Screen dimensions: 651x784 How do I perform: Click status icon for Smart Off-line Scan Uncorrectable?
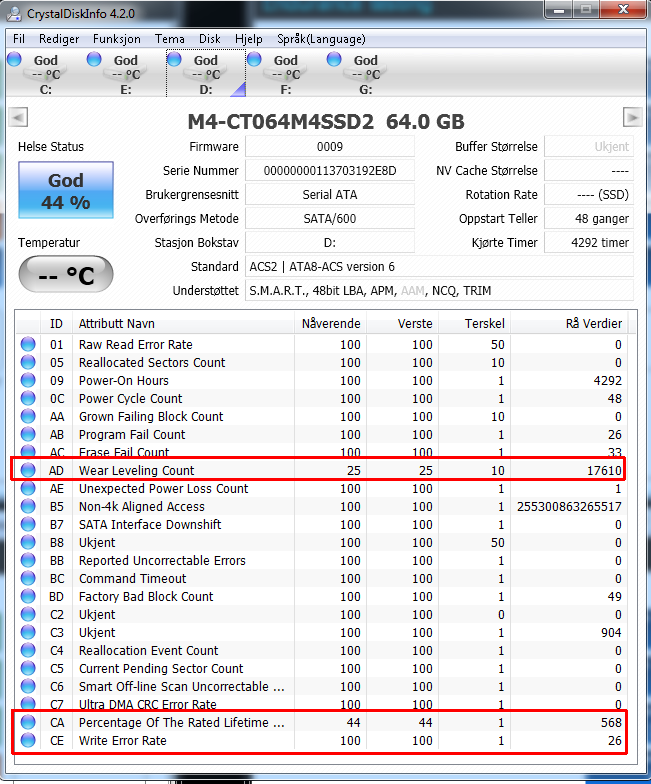click(28, 686)
